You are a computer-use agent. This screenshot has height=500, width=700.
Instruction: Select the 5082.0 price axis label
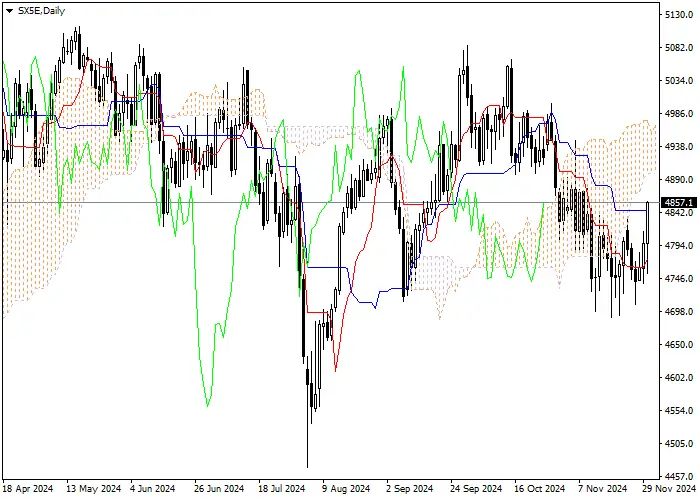(679, 48)
